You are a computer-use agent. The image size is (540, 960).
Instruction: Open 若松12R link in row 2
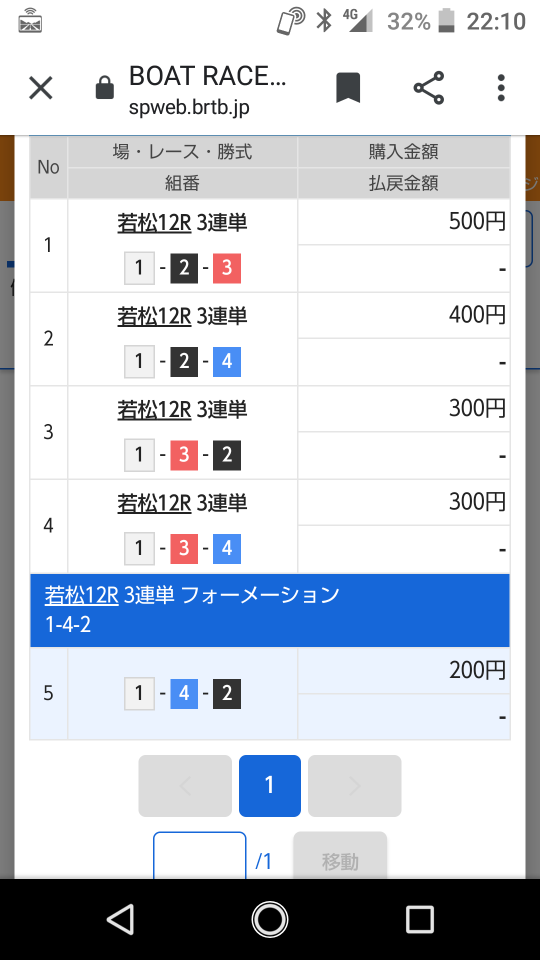click(x=154, y=316)
